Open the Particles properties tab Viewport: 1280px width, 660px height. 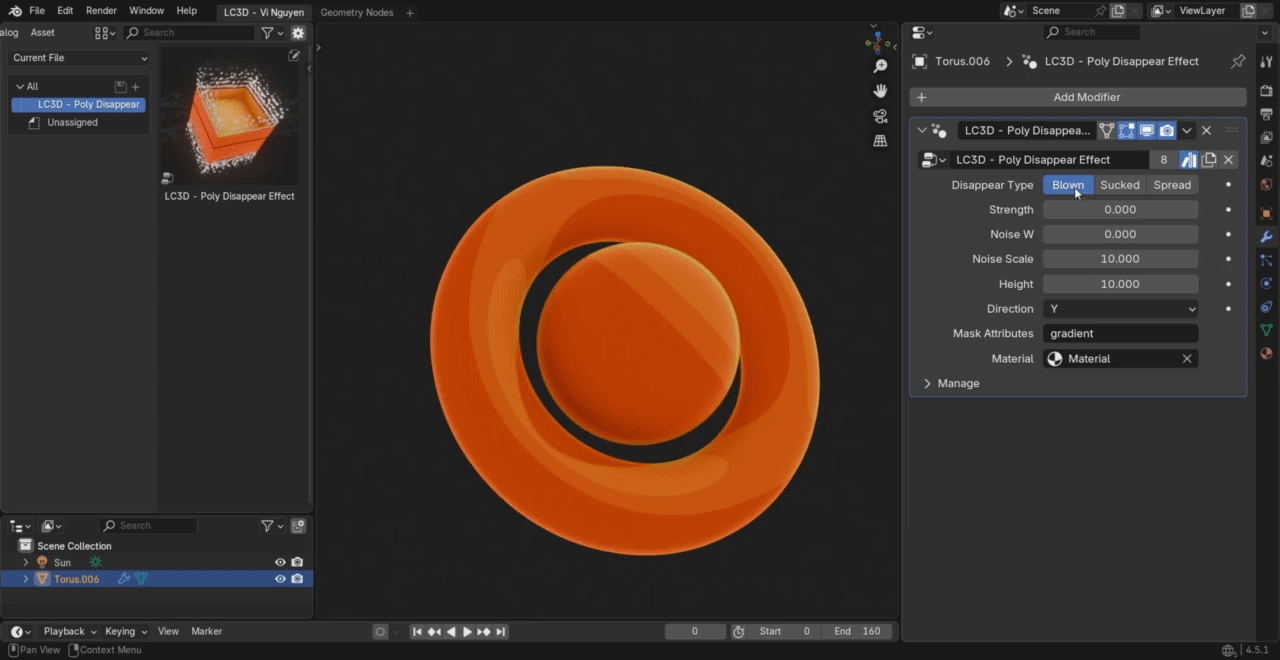point(1266,260)
